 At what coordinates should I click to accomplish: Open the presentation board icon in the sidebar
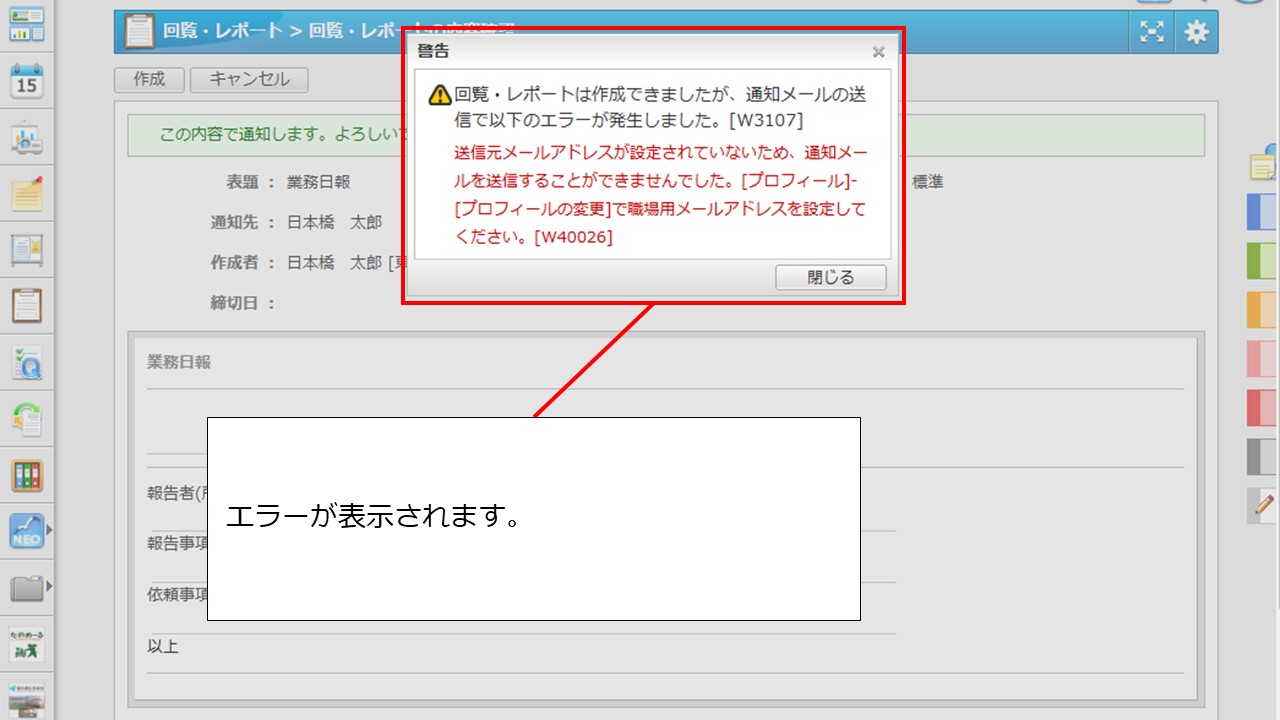(x=27, y=137)
